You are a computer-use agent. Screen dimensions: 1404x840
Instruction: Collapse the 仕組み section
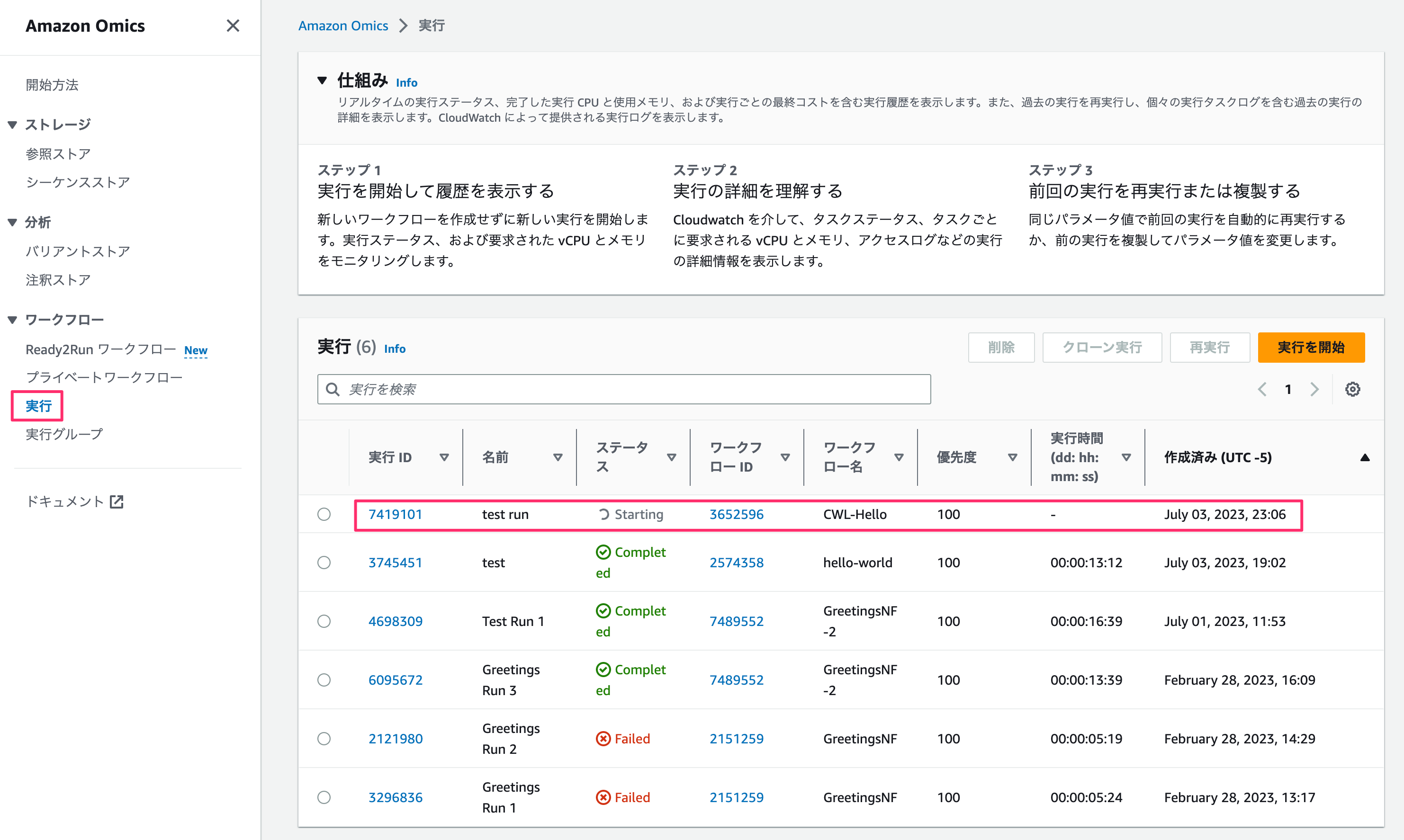click(x=323, y=80)
